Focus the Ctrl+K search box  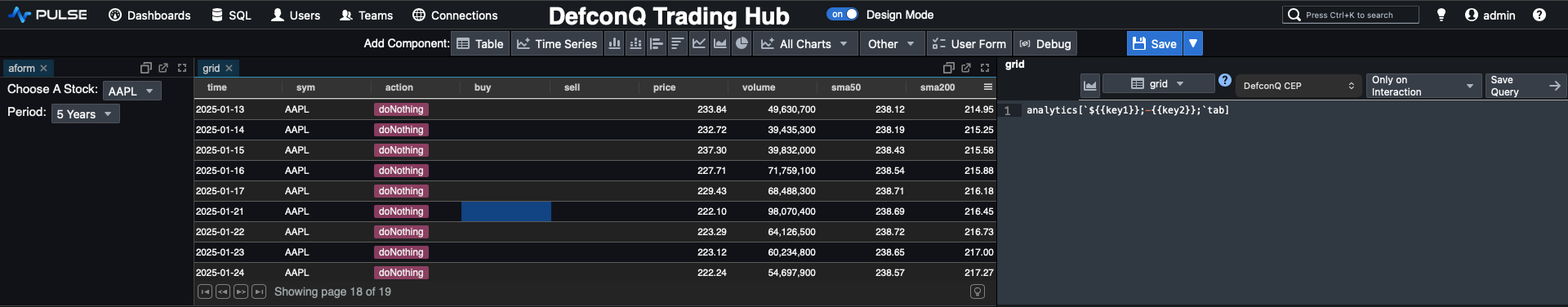tap(1350, 15)
